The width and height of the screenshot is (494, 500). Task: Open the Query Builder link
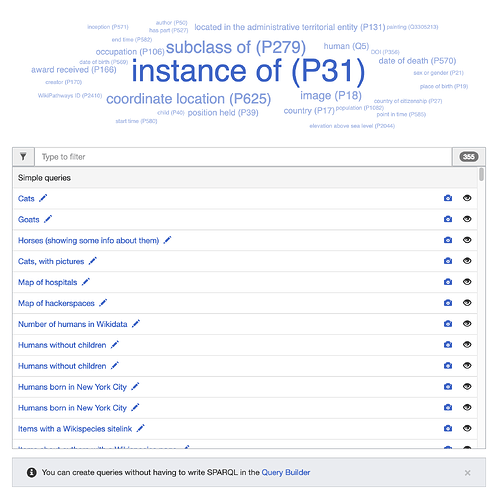286,472
